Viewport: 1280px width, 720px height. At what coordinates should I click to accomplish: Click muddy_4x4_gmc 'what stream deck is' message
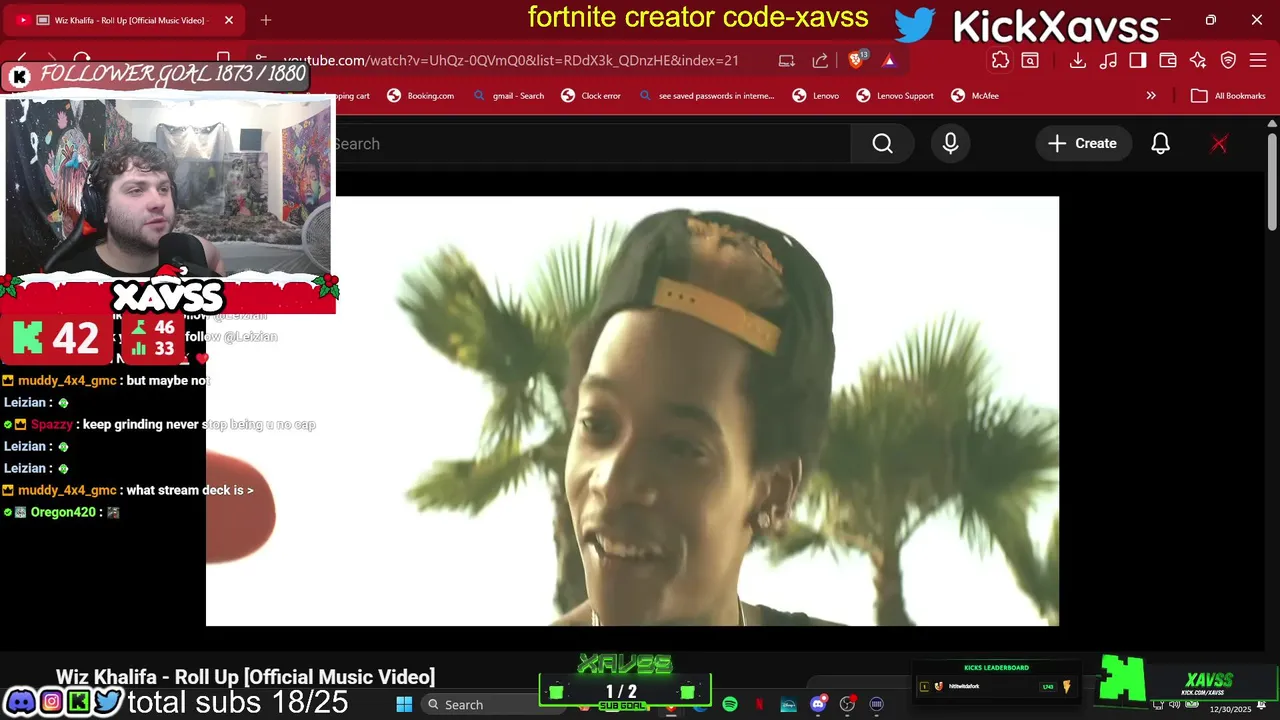pos(127,490)
